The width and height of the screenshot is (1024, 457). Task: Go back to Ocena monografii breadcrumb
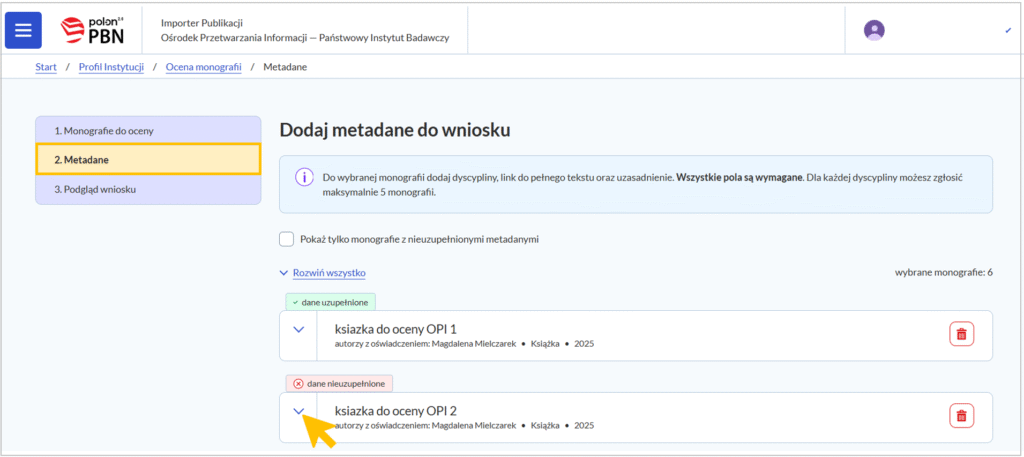[204, 67]
